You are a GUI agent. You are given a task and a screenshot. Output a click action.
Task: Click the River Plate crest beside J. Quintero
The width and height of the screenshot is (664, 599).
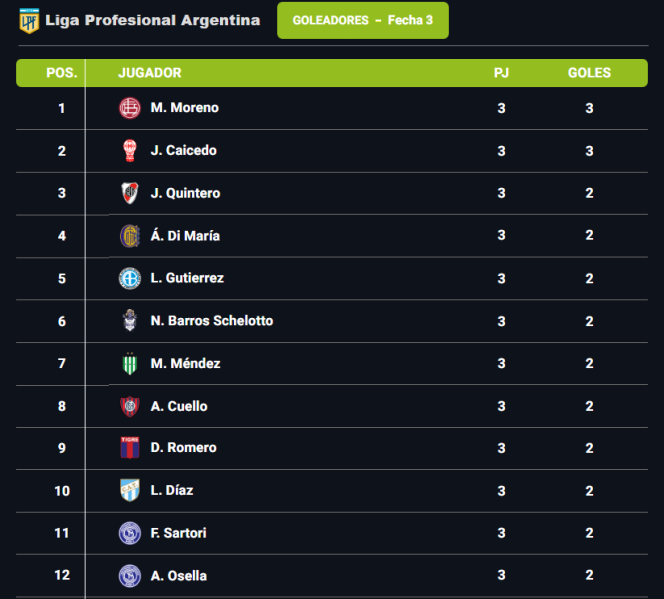(x=130, y=193)
